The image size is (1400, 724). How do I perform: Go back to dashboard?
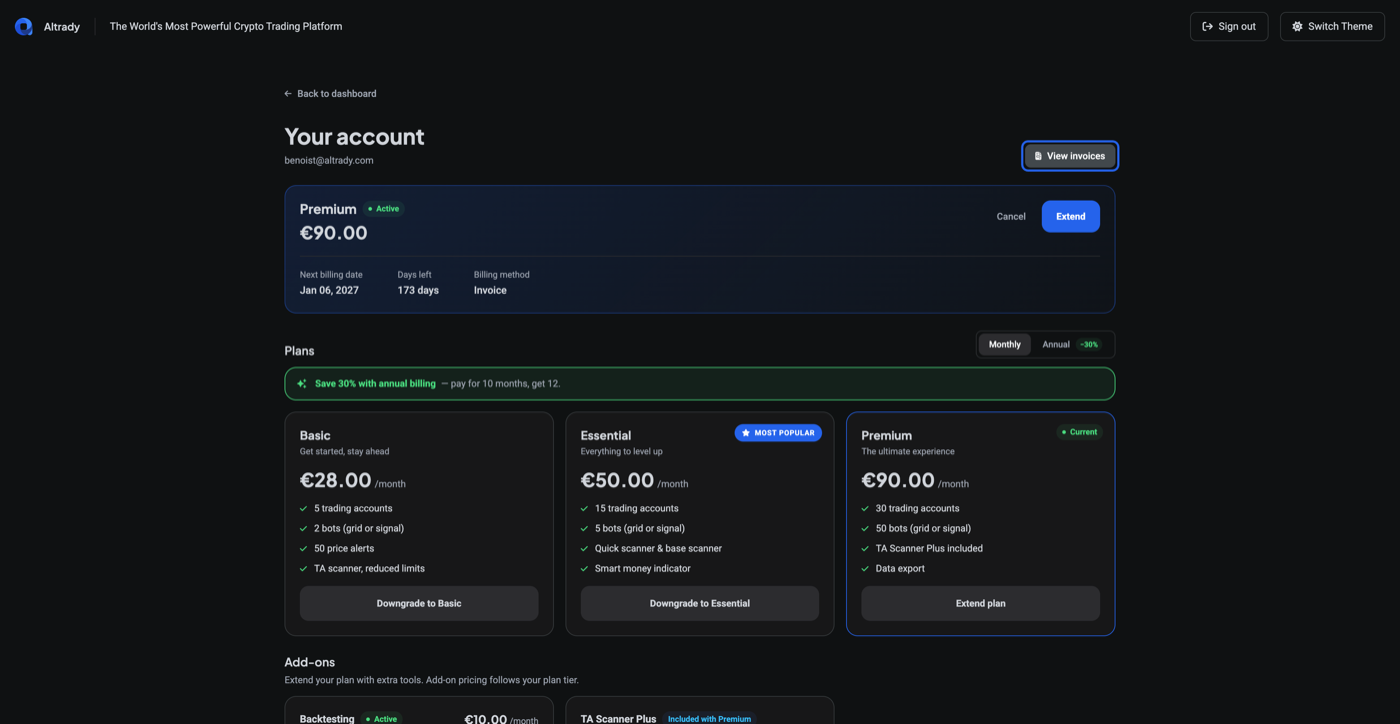(331, 94)
